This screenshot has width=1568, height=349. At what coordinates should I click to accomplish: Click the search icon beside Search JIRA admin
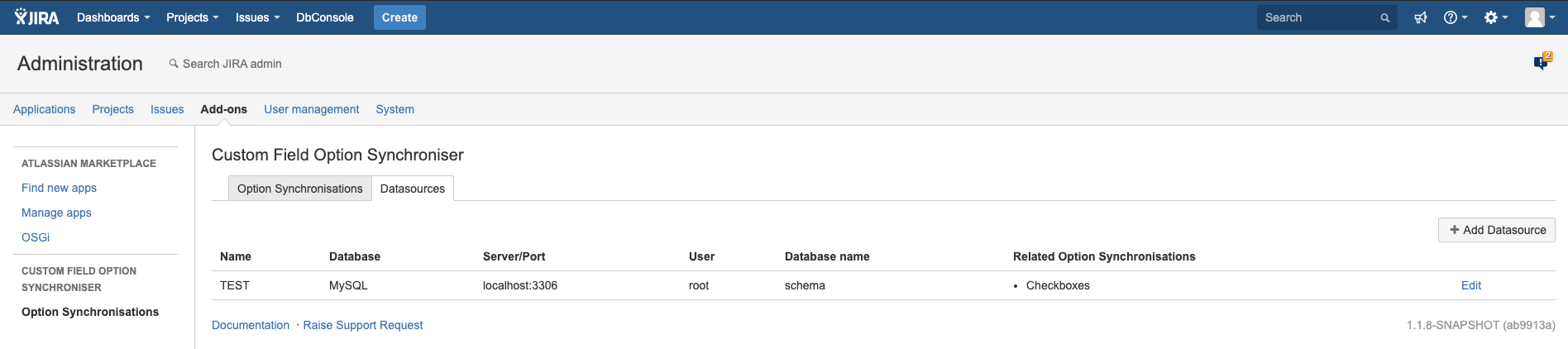[174, 64]
